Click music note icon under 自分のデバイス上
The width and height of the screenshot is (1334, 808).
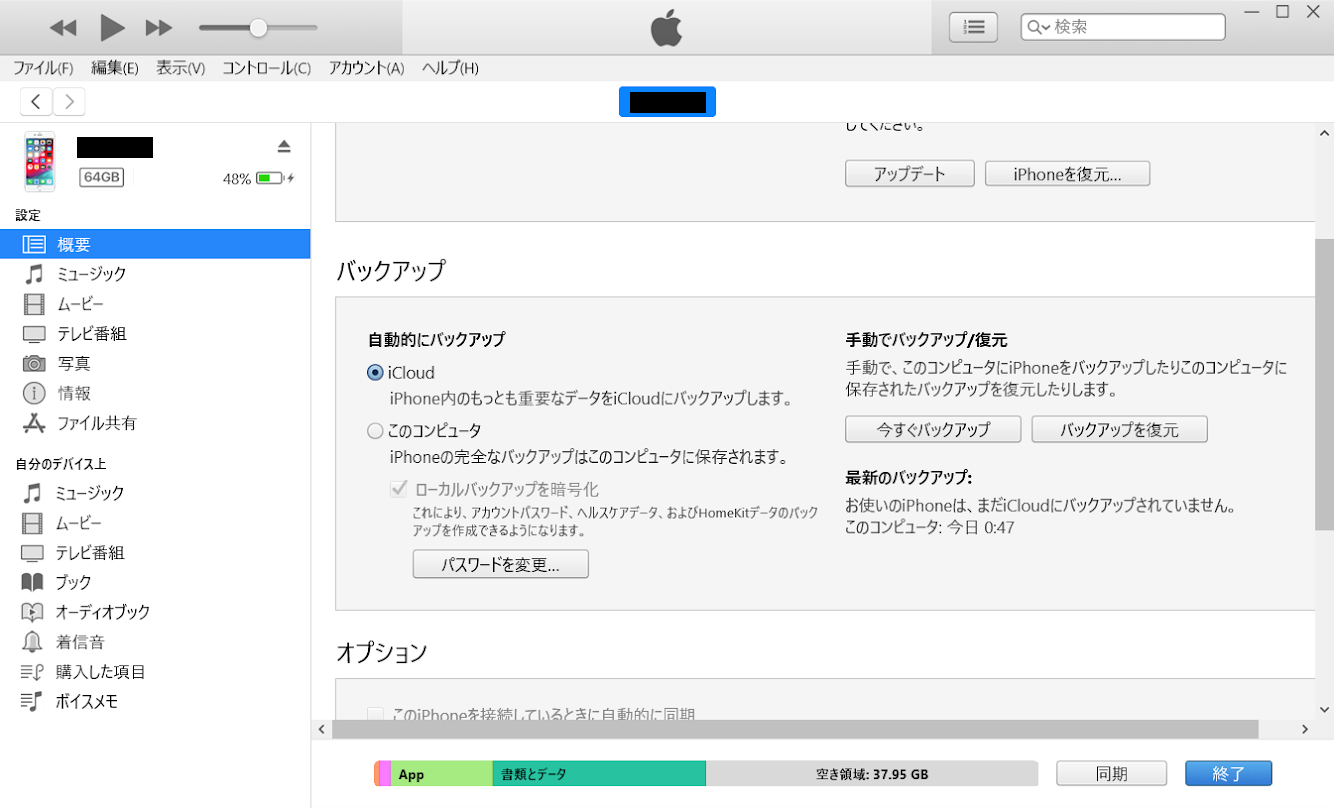click(34, 493)
